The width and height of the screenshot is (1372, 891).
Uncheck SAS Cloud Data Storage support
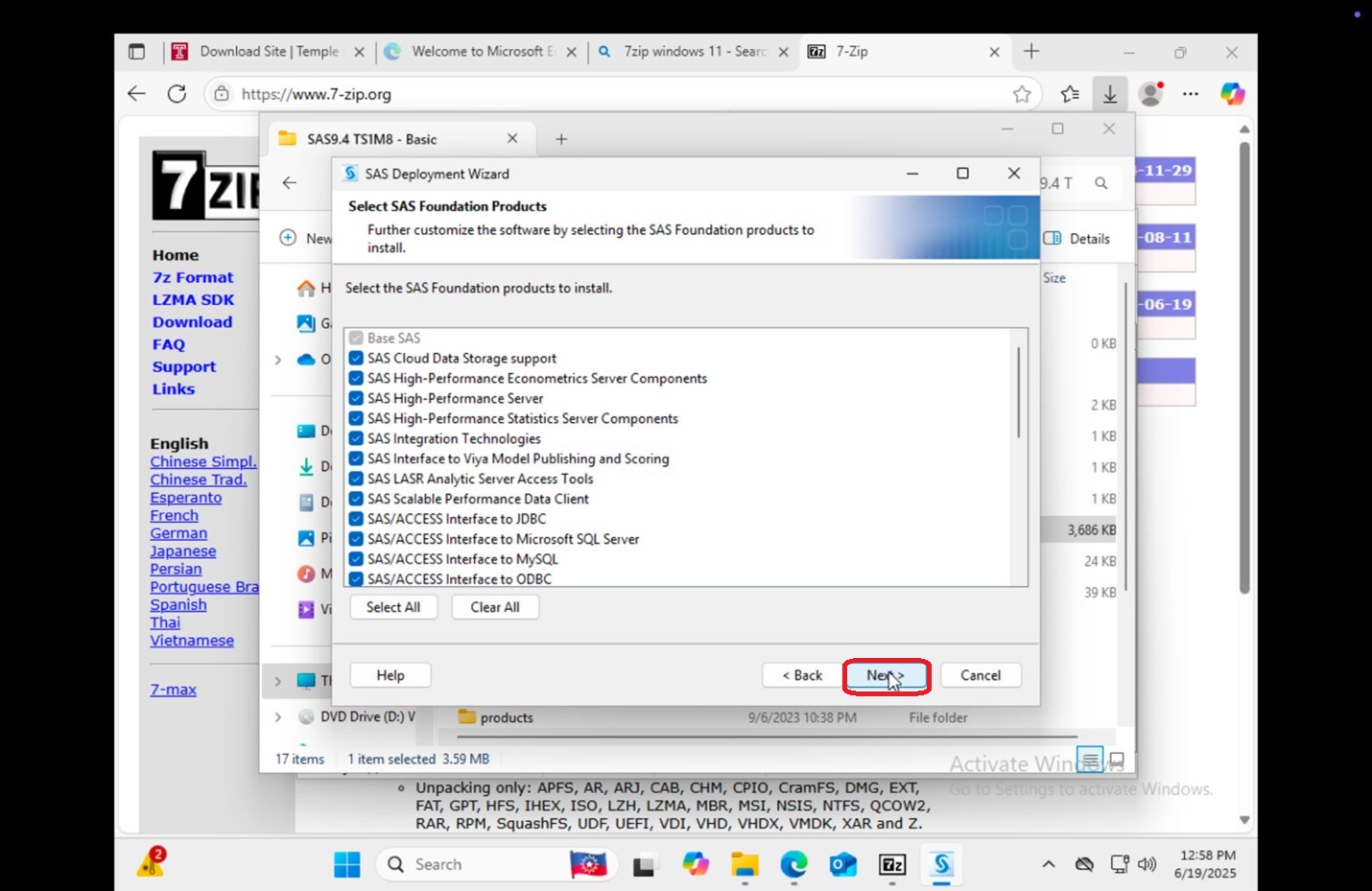coord(356,358)
